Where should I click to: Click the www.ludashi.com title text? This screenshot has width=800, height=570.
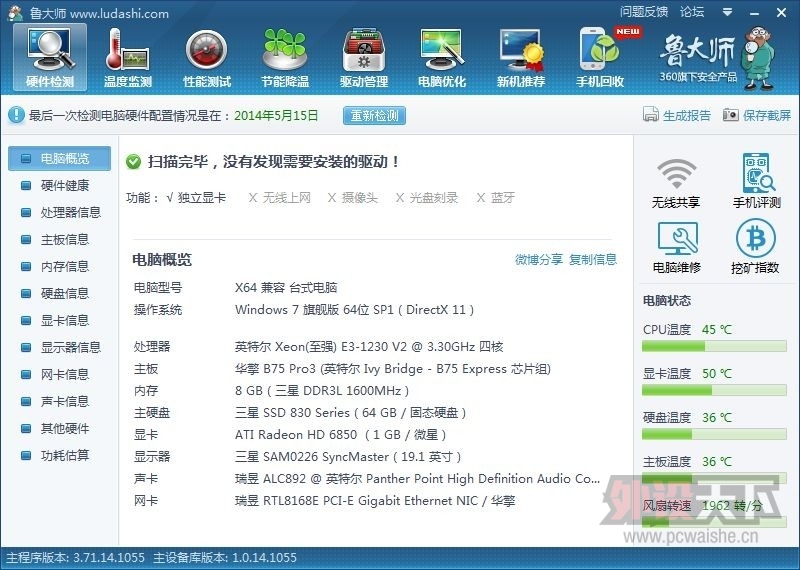point(119,13)
